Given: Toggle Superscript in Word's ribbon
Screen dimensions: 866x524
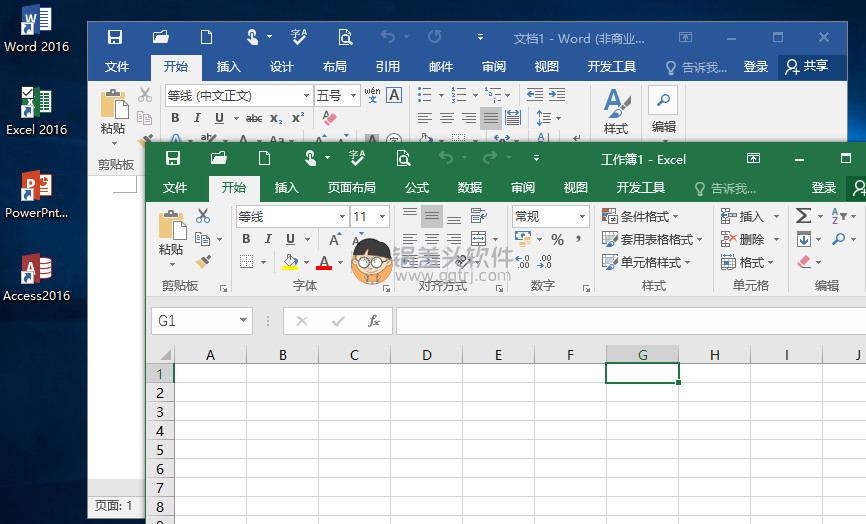Looking at the screenshot, I should [x=298, y=118].
